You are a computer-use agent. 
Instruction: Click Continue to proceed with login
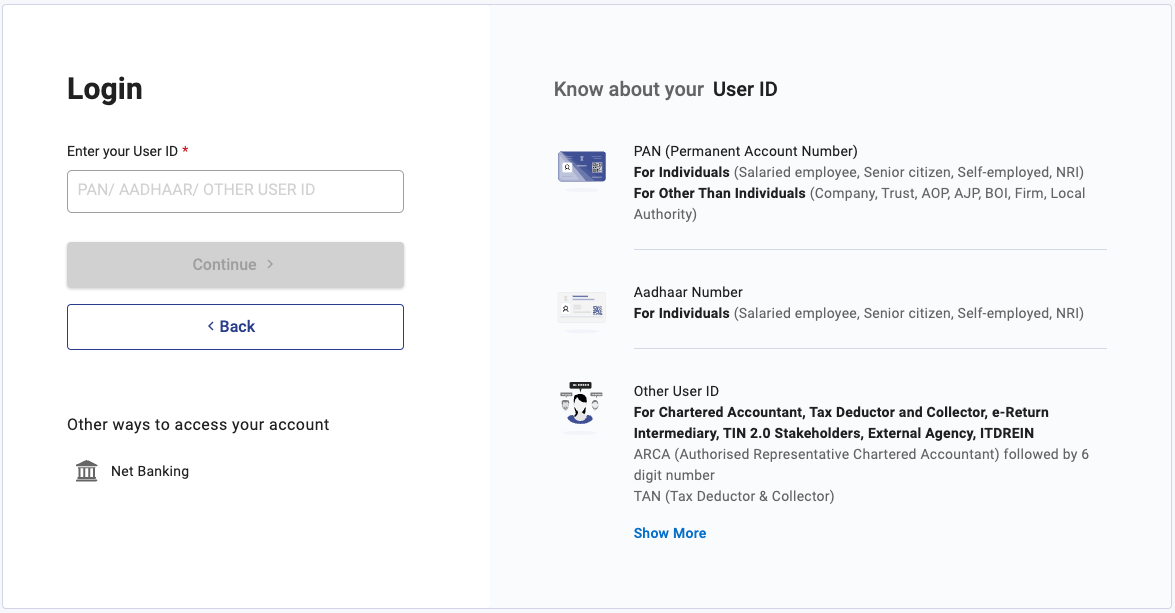235,264
